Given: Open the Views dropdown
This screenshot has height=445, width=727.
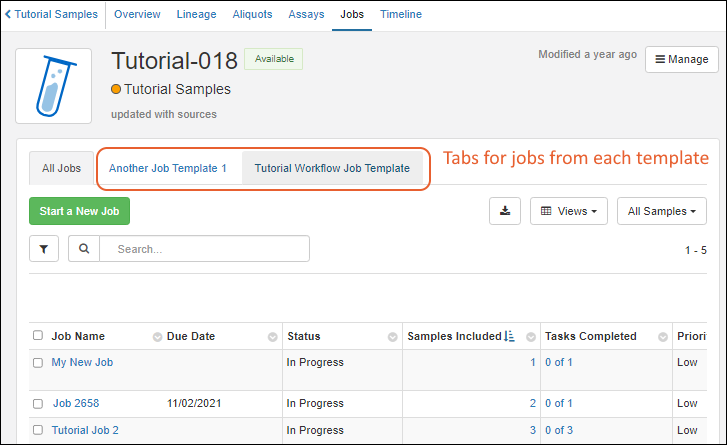Looking at the screenshot, I should 568,211.
